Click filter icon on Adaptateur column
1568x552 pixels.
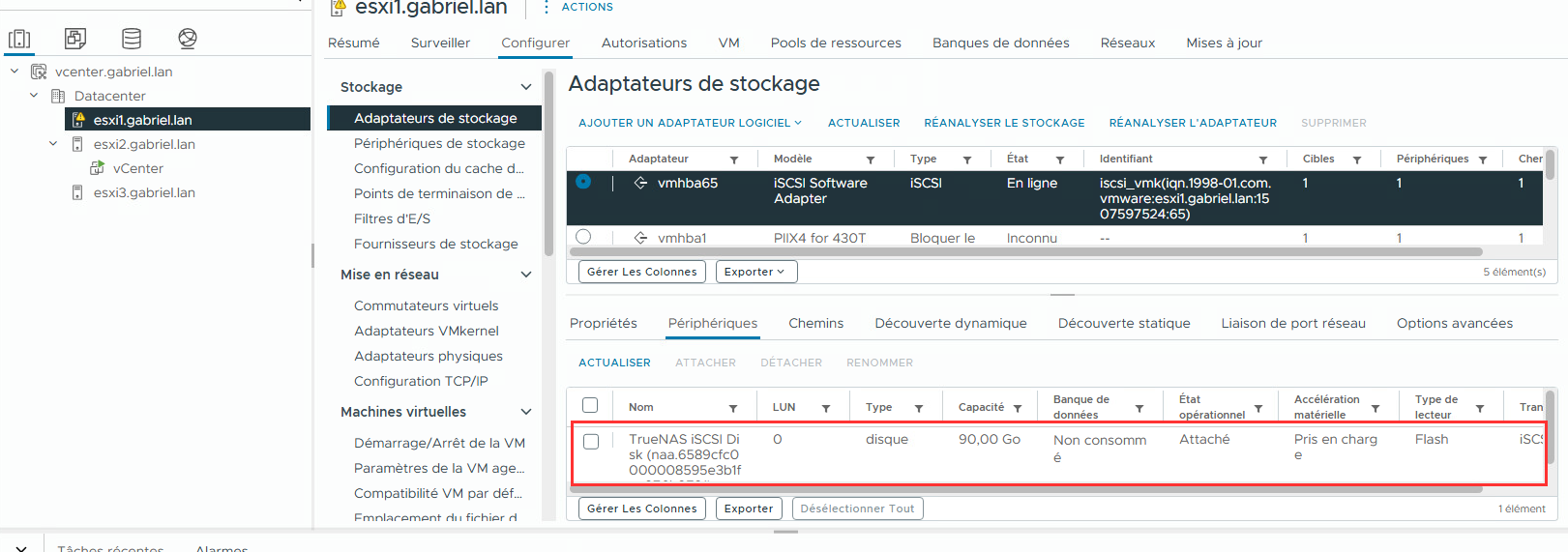point(734,160)
